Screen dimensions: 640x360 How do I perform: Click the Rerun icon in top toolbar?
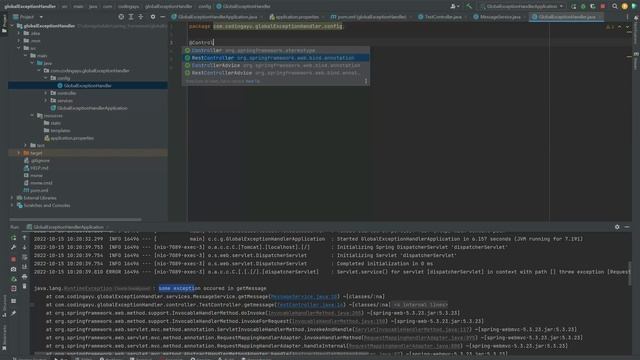pyautogui.click(x=573, y=7)
